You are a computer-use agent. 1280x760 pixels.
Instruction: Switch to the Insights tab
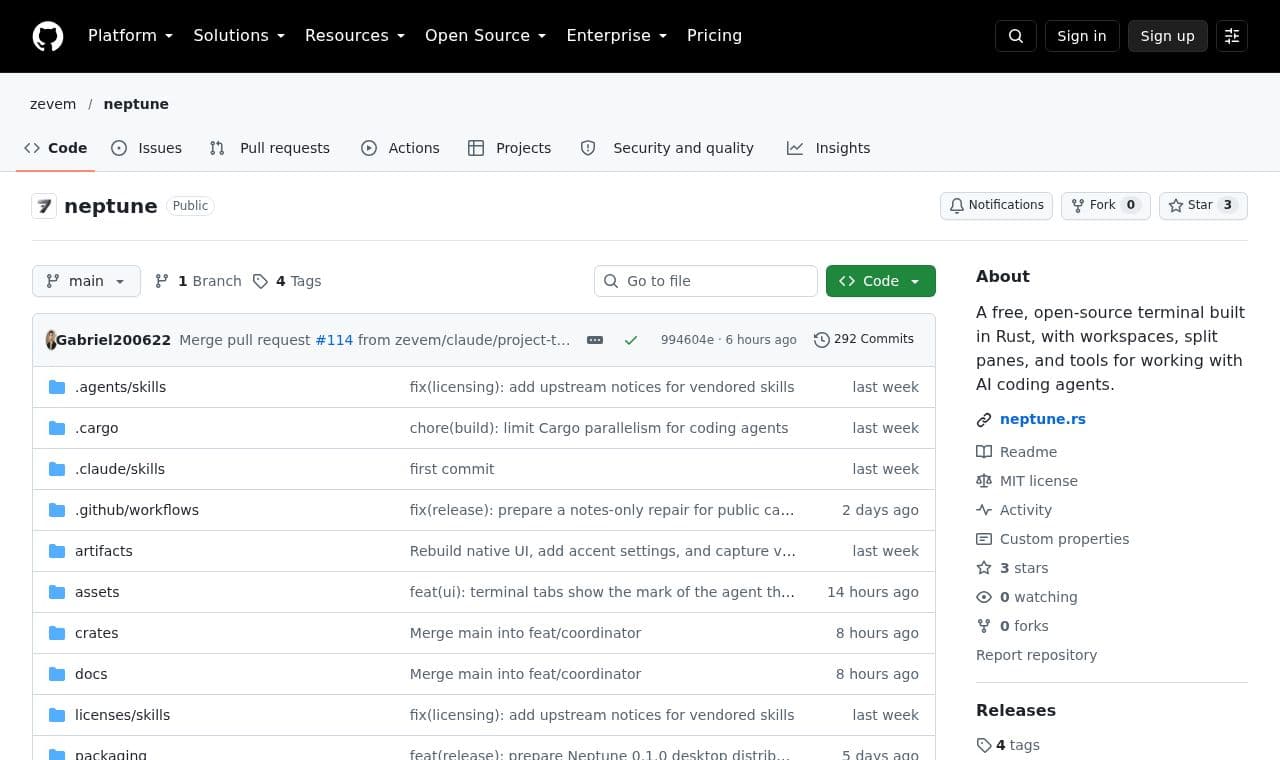click(829, 148)
